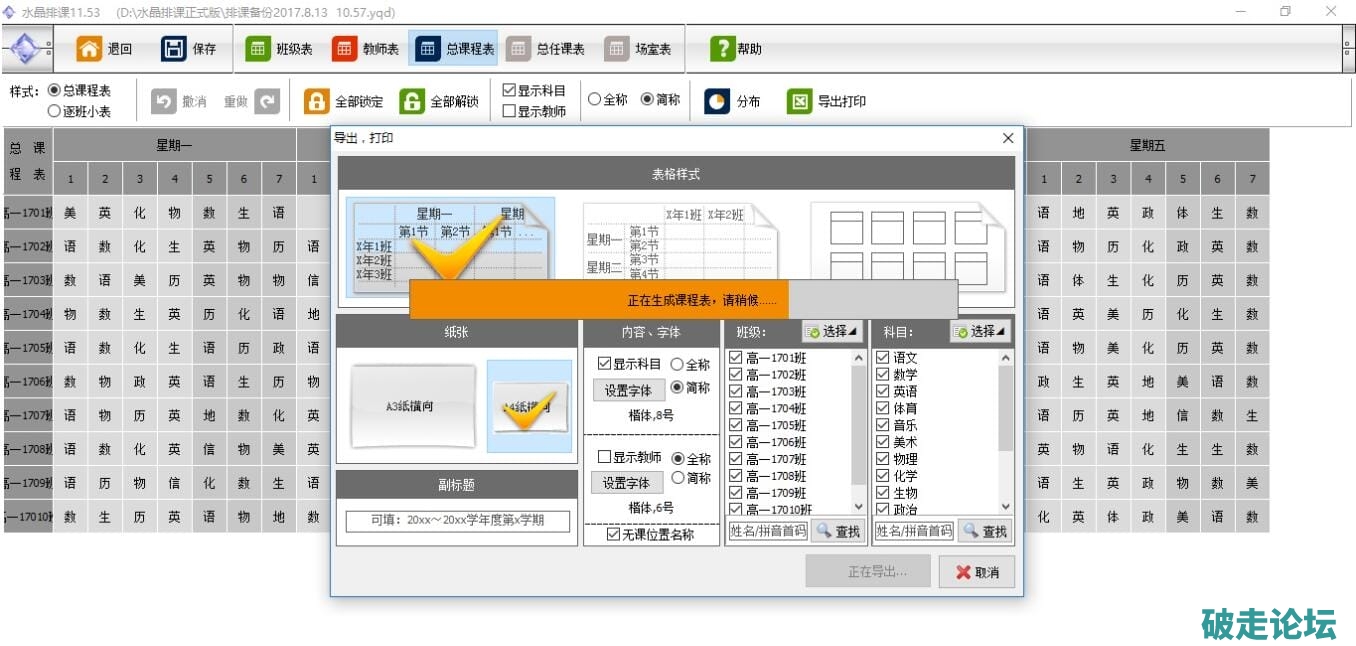Open the 分布 pie chart icon
Image resolution: width=1356 pixels, height=646 pixels.
(x=717, y=101)
